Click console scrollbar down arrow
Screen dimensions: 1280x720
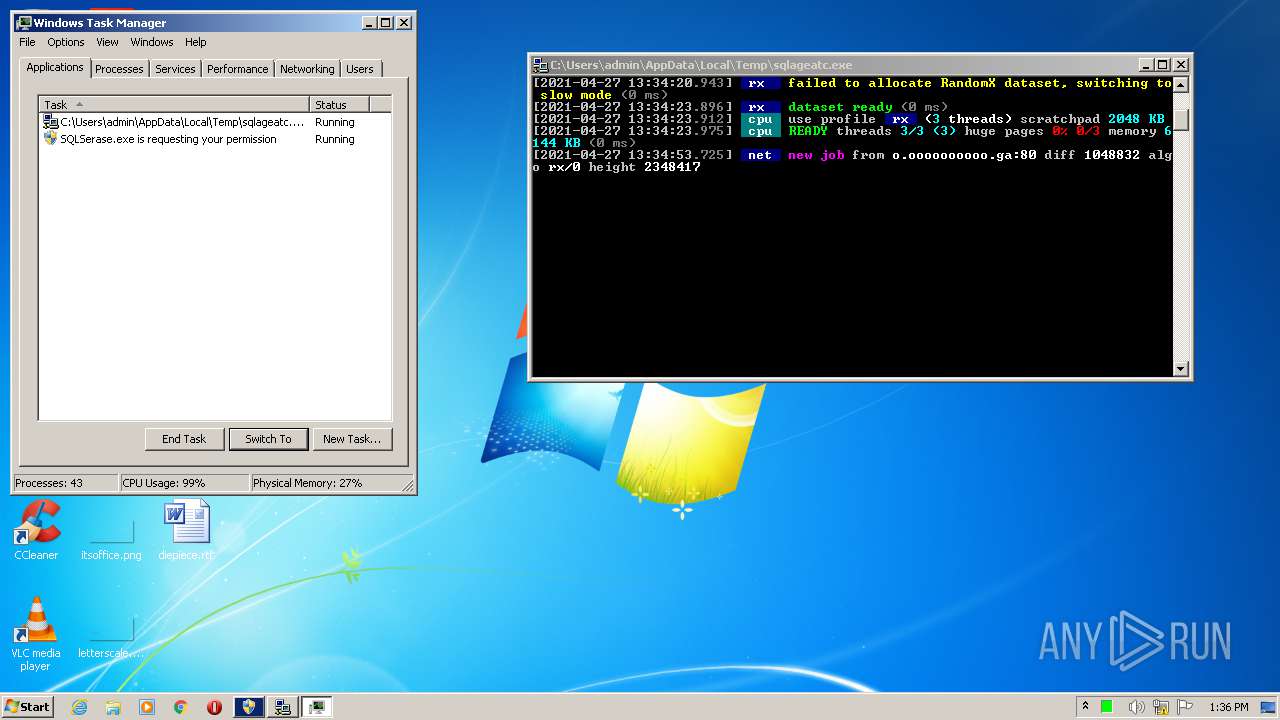(x=1181, y=369)
